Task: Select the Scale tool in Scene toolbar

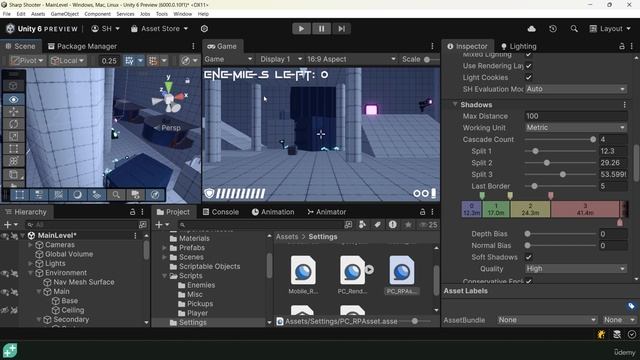Action: [13, 136]
